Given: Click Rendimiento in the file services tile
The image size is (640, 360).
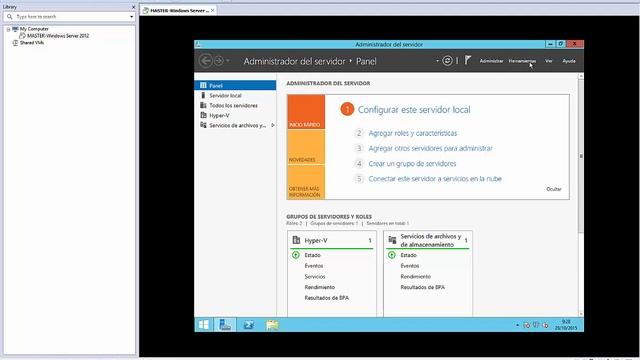Looking at the screenshot, I should pyautogui.click(x=416, y=276).
